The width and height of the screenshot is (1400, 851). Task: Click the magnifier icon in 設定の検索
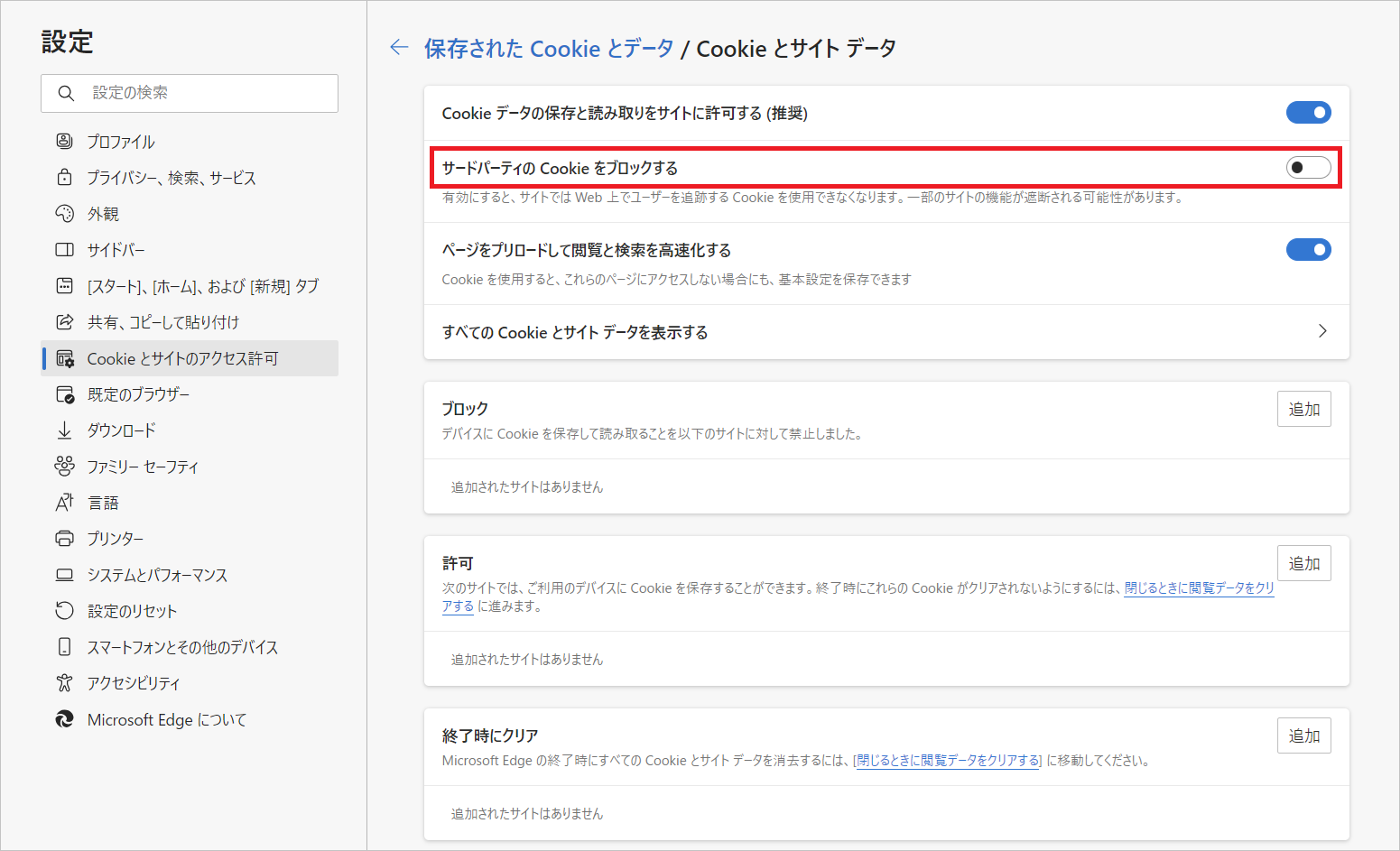66,93
